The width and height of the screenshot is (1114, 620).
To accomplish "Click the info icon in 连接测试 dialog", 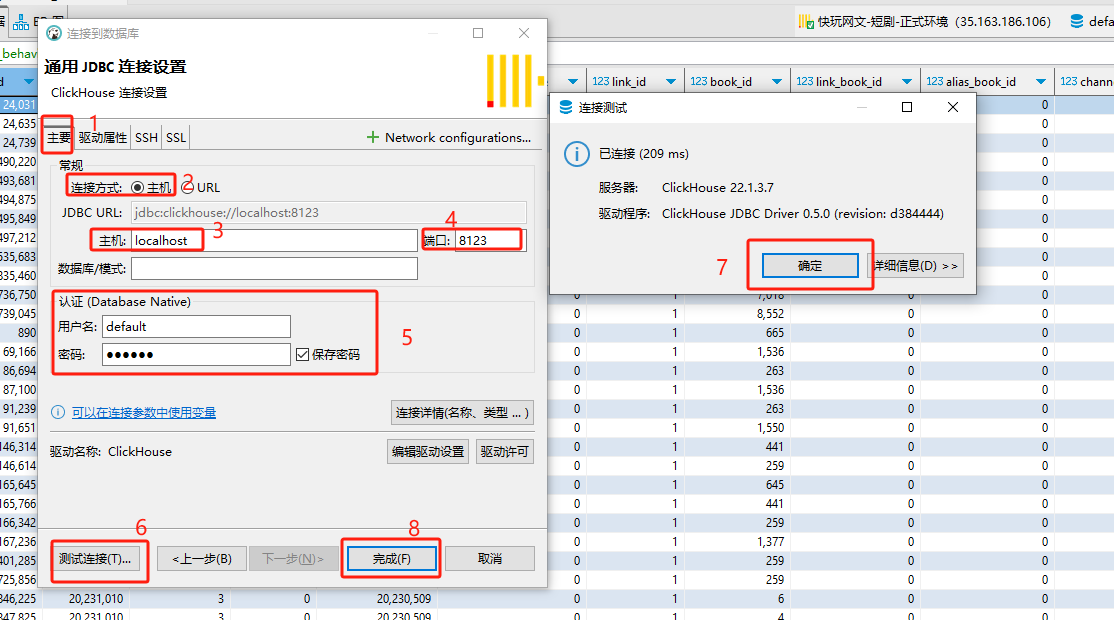I will (576, 154).
